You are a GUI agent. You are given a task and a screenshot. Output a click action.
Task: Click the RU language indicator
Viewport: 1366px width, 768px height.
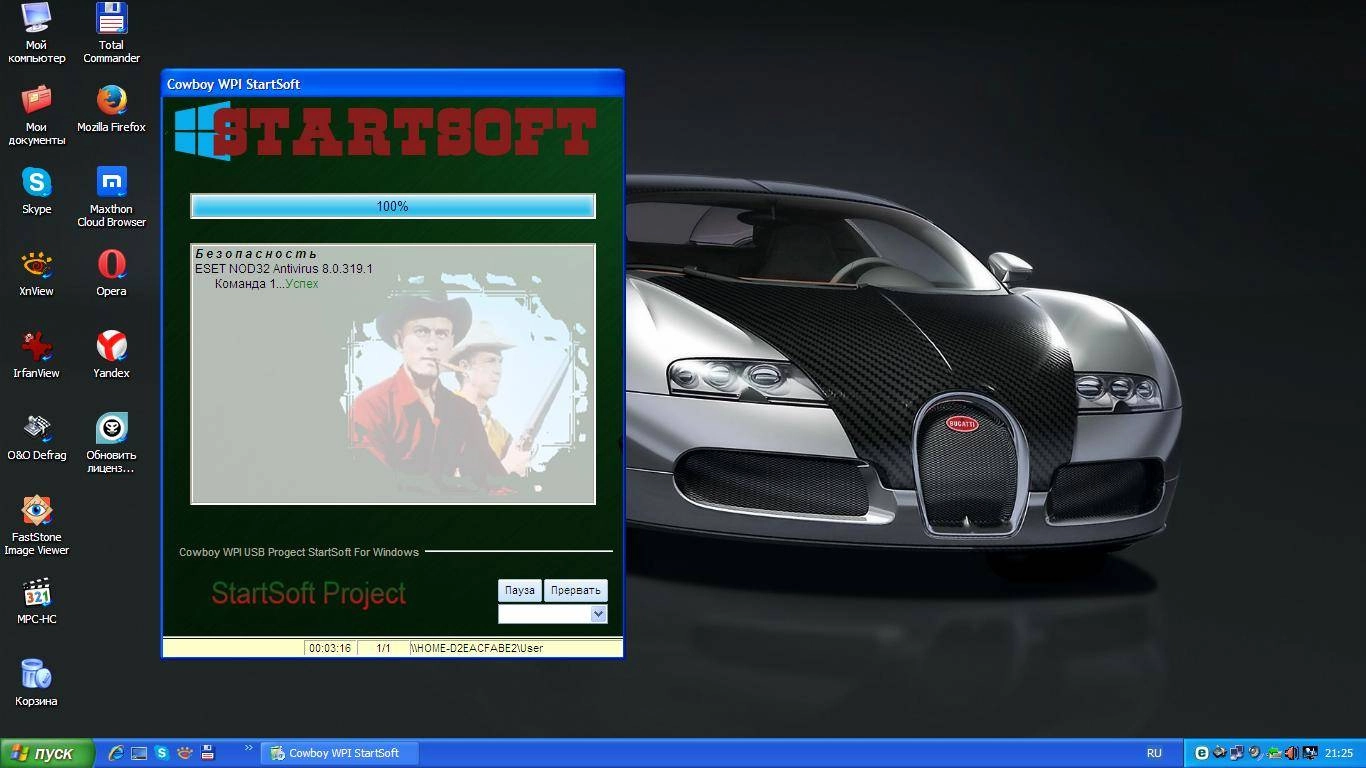[x=1154, y=753]
